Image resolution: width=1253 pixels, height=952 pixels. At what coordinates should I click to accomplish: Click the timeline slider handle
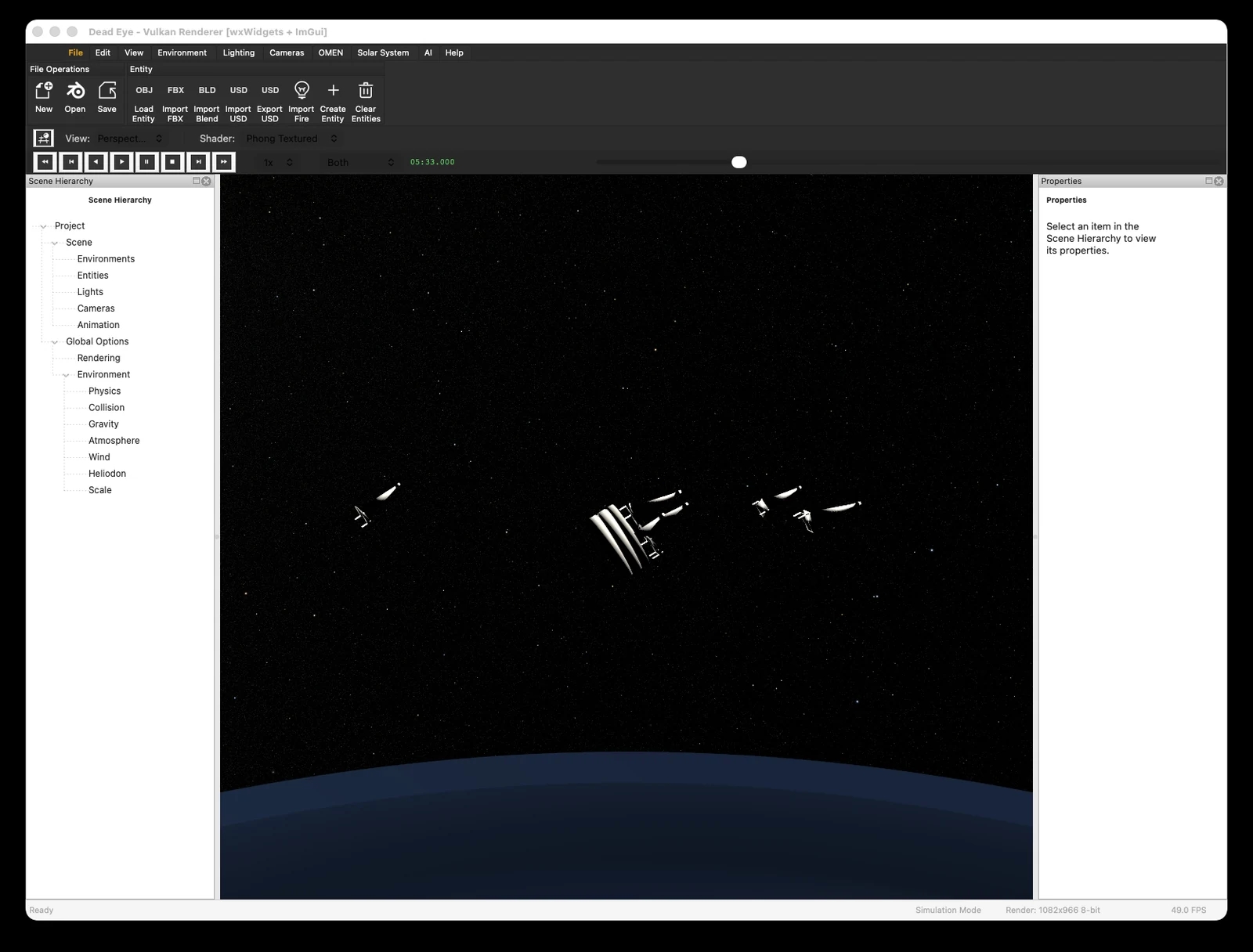[739, 162]
